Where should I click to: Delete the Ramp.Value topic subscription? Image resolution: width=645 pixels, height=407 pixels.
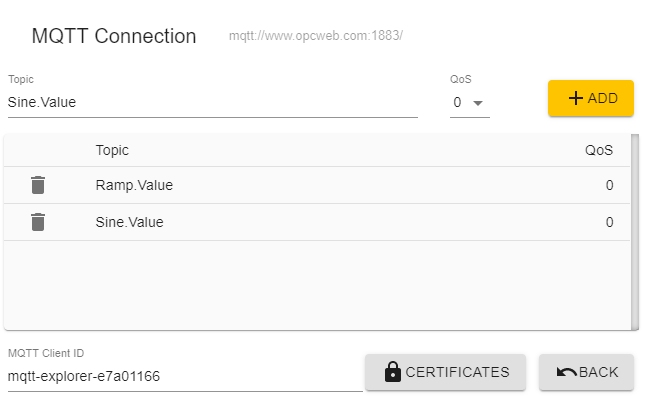click(x=38, y=185)
